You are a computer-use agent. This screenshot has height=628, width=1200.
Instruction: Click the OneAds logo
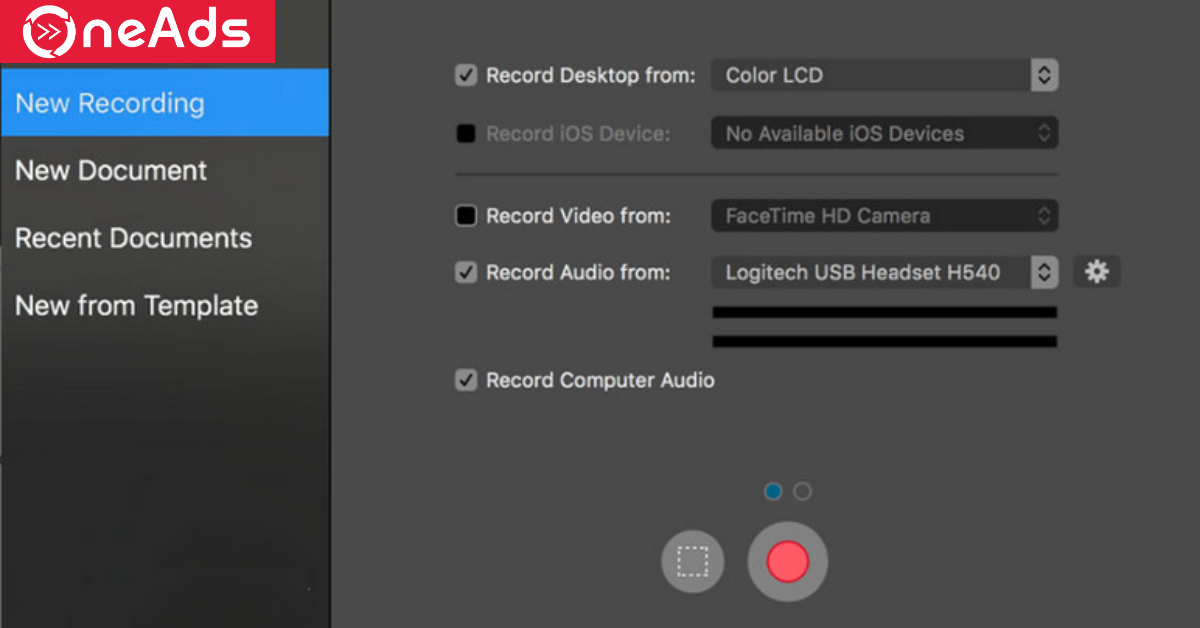click(137, 31)
